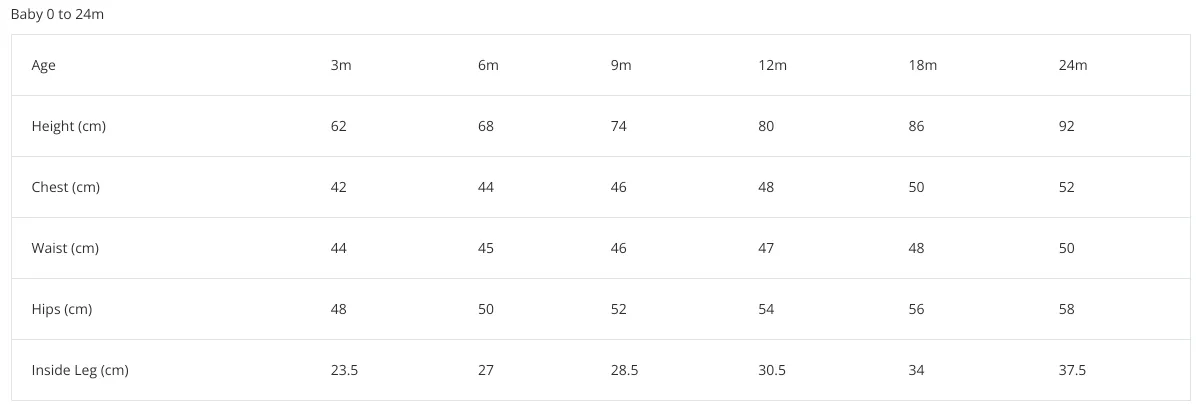Click the 6m column header
Screen dimensions: 1200x404
point(488,65)
